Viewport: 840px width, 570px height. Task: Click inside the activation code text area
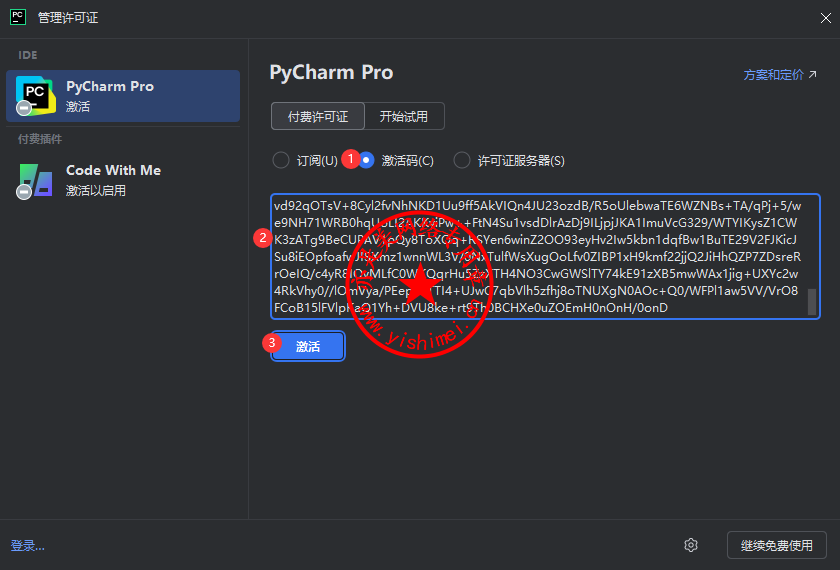coord(545,257)
